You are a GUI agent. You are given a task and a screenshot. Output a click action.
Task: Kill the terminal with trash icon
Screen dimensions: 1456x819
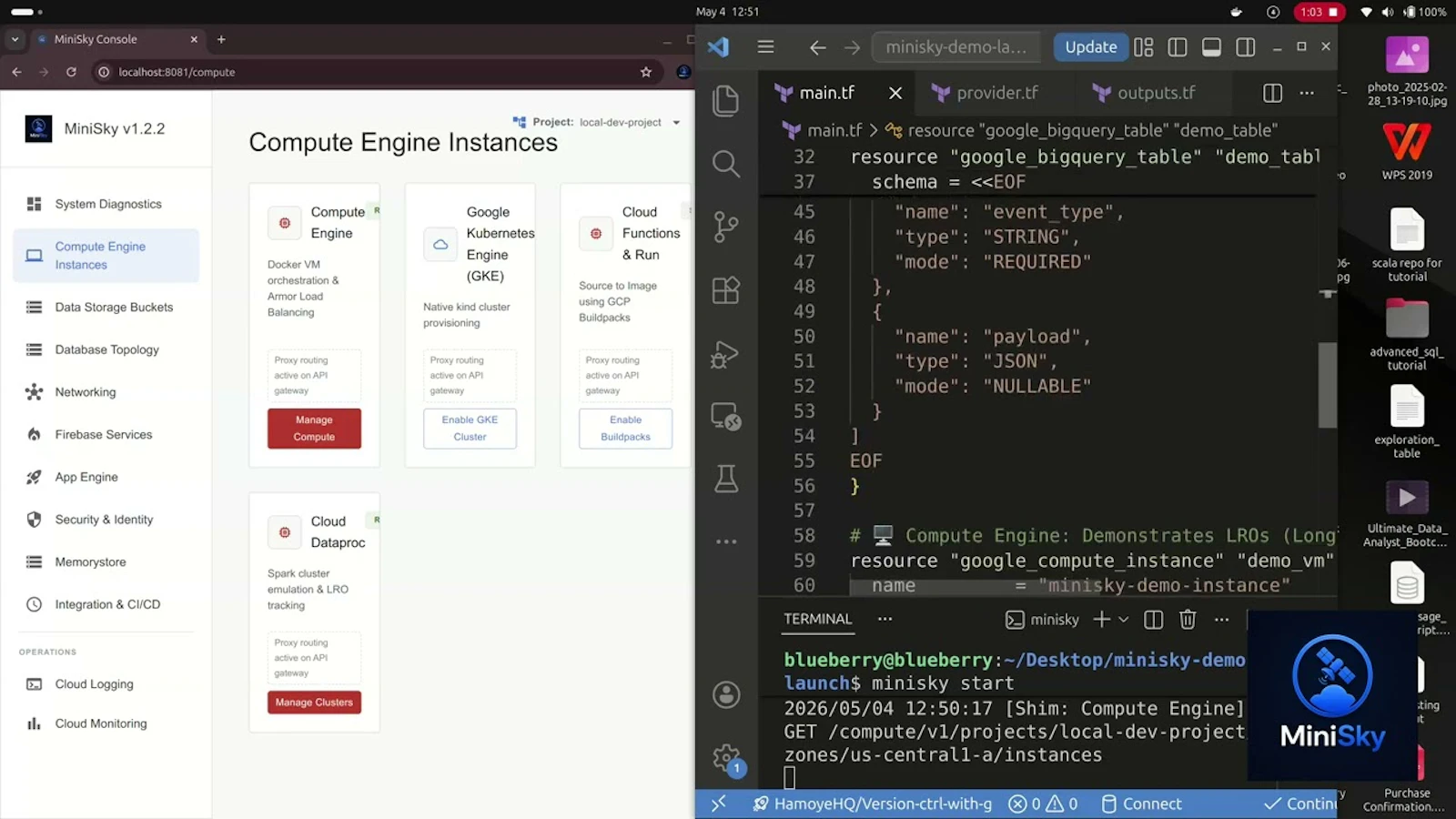coord(1188,620)
